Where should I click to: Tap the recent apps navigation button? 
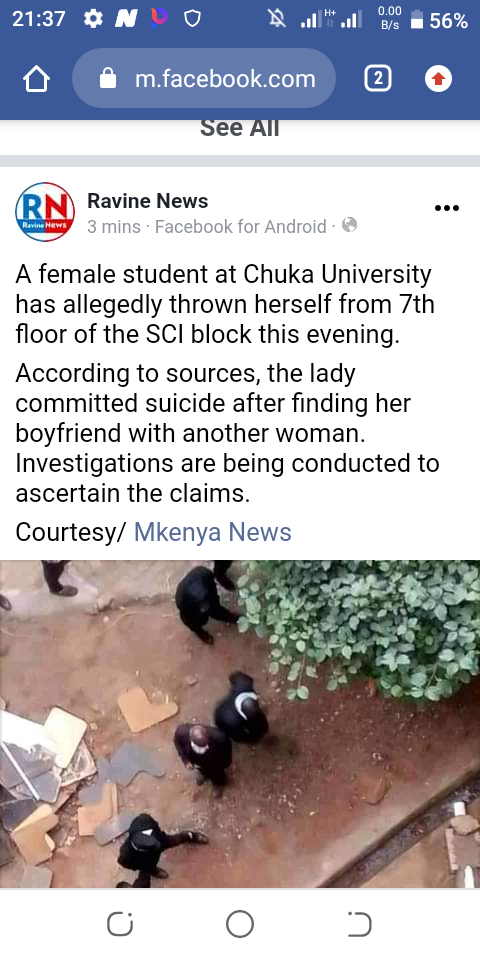click(120, 924)
